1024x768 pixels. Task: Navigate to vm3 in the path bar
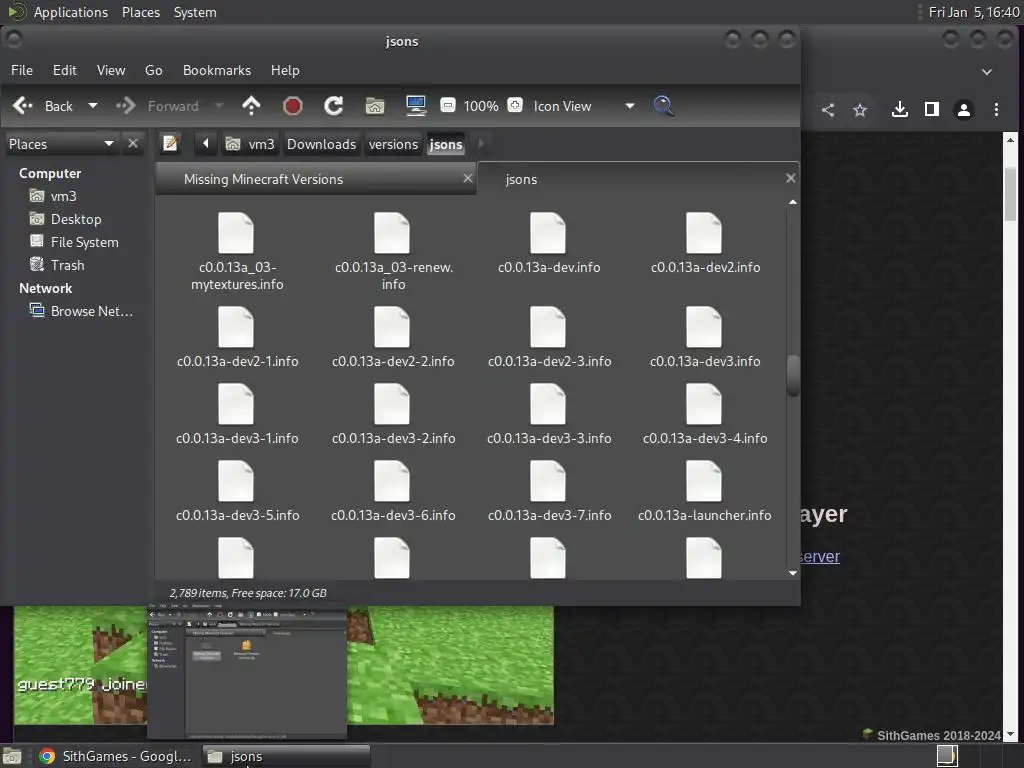(x=250, y=144)
